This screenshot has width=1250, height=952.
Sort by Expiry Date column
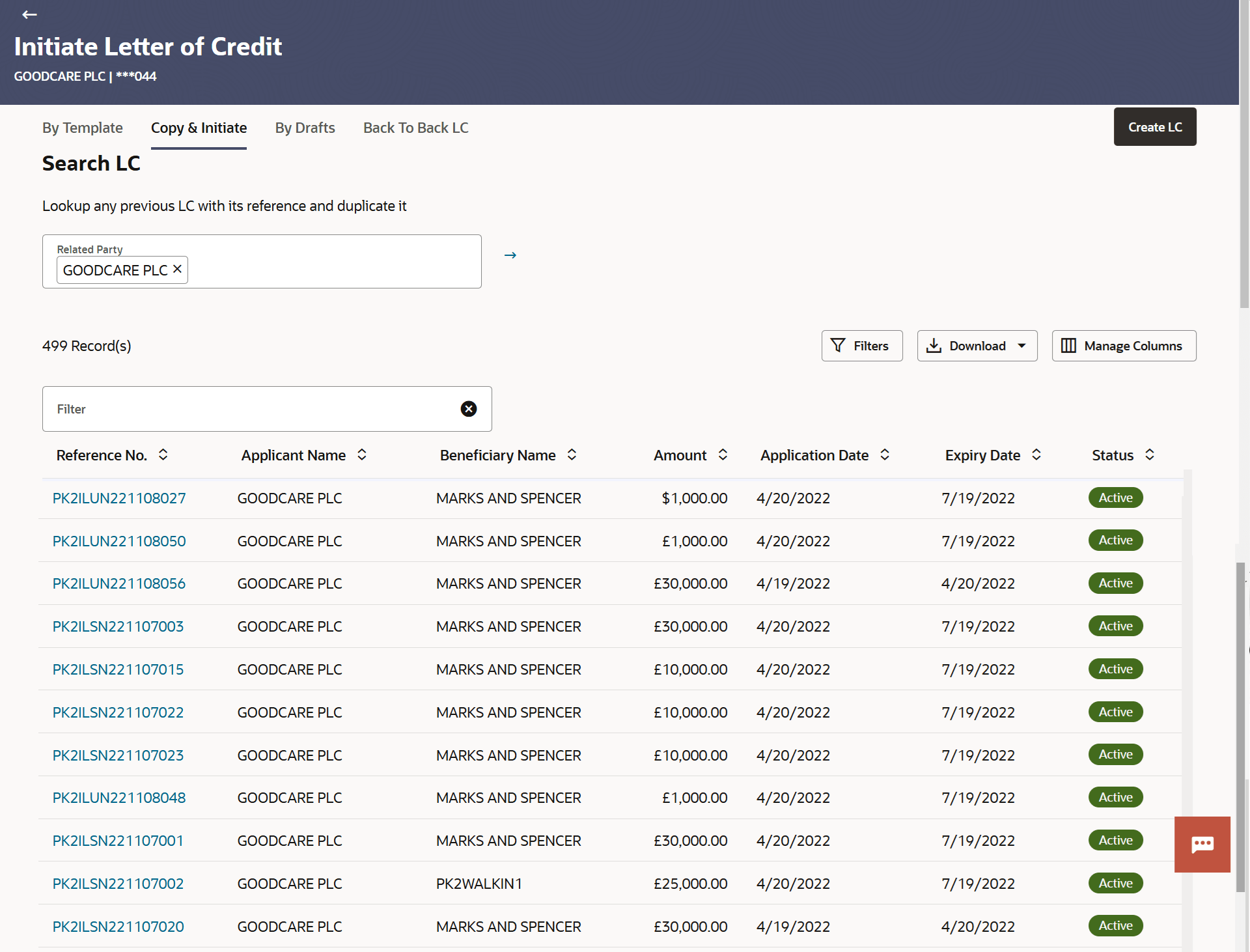coord(1036,455)
